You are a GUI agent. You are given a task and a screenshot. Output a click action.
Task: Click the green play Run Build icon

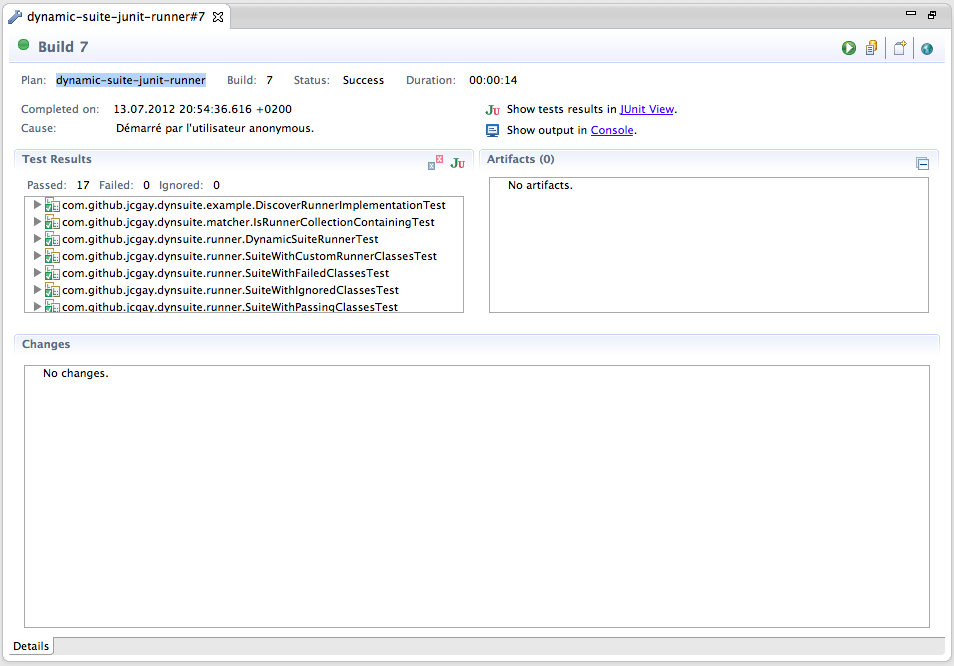(x=849, y=48)
